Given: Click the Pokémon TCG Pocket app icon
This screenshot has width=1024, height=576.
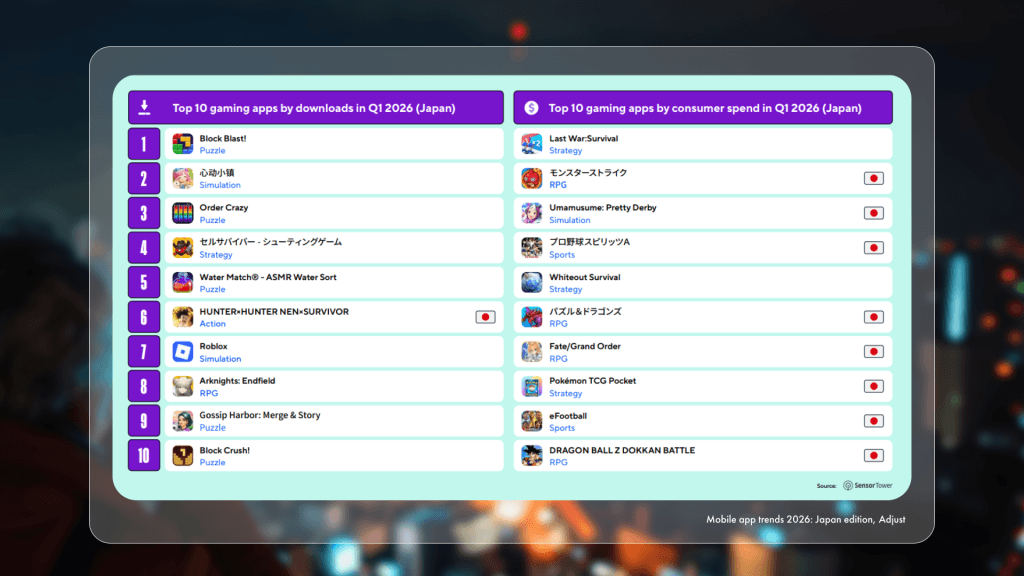Looking at the screenshot, I should (x=532, y=386).
